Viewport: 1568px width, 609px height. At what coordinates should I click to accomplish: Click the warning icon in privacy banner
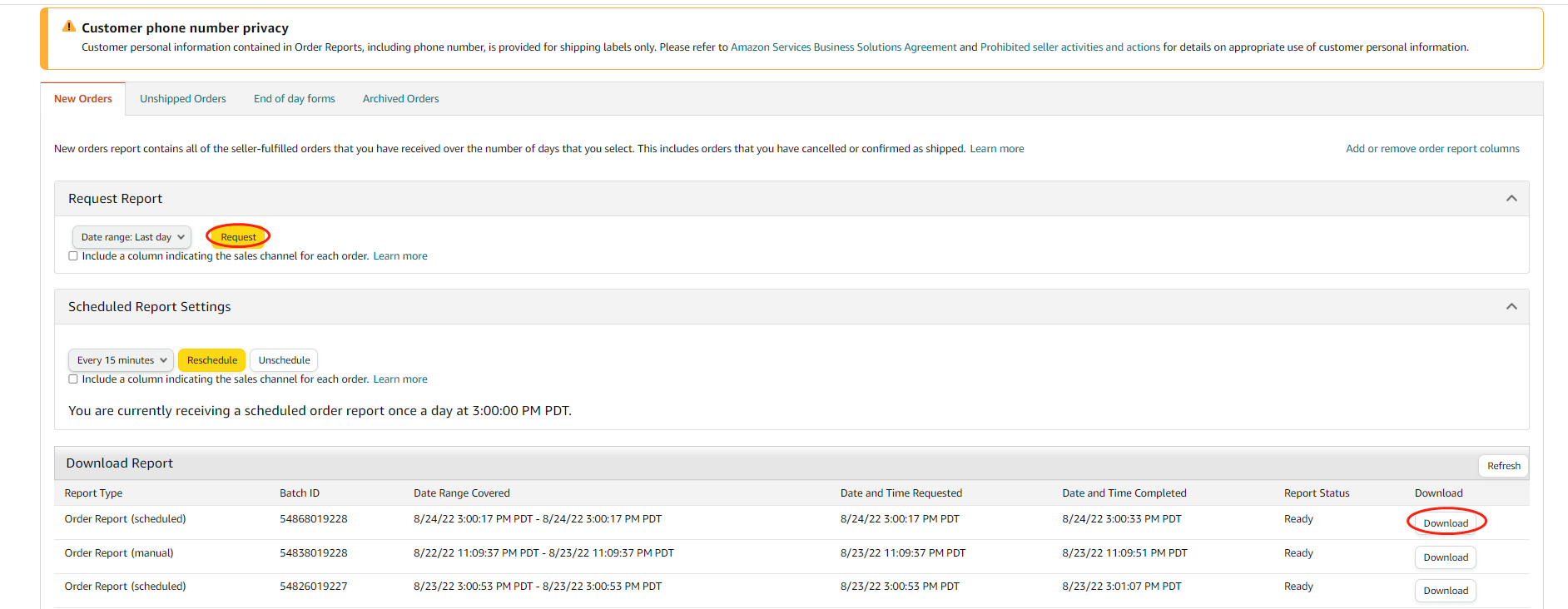coord(69,27)
